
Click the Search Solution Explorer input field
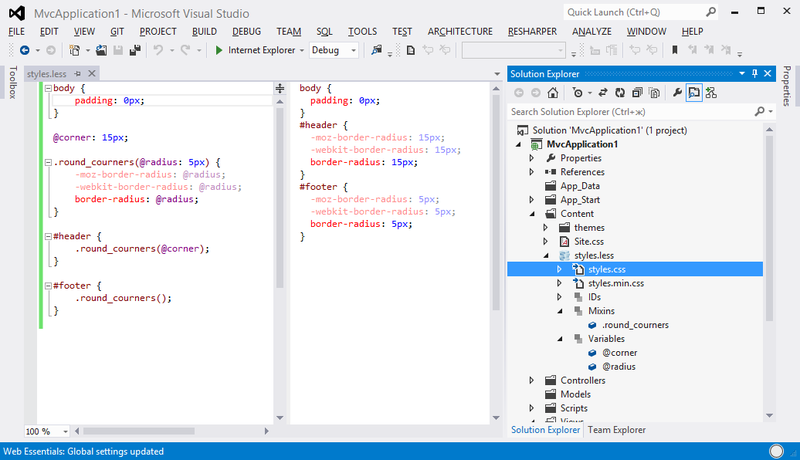pyautogui.click(x=630, y=112)
